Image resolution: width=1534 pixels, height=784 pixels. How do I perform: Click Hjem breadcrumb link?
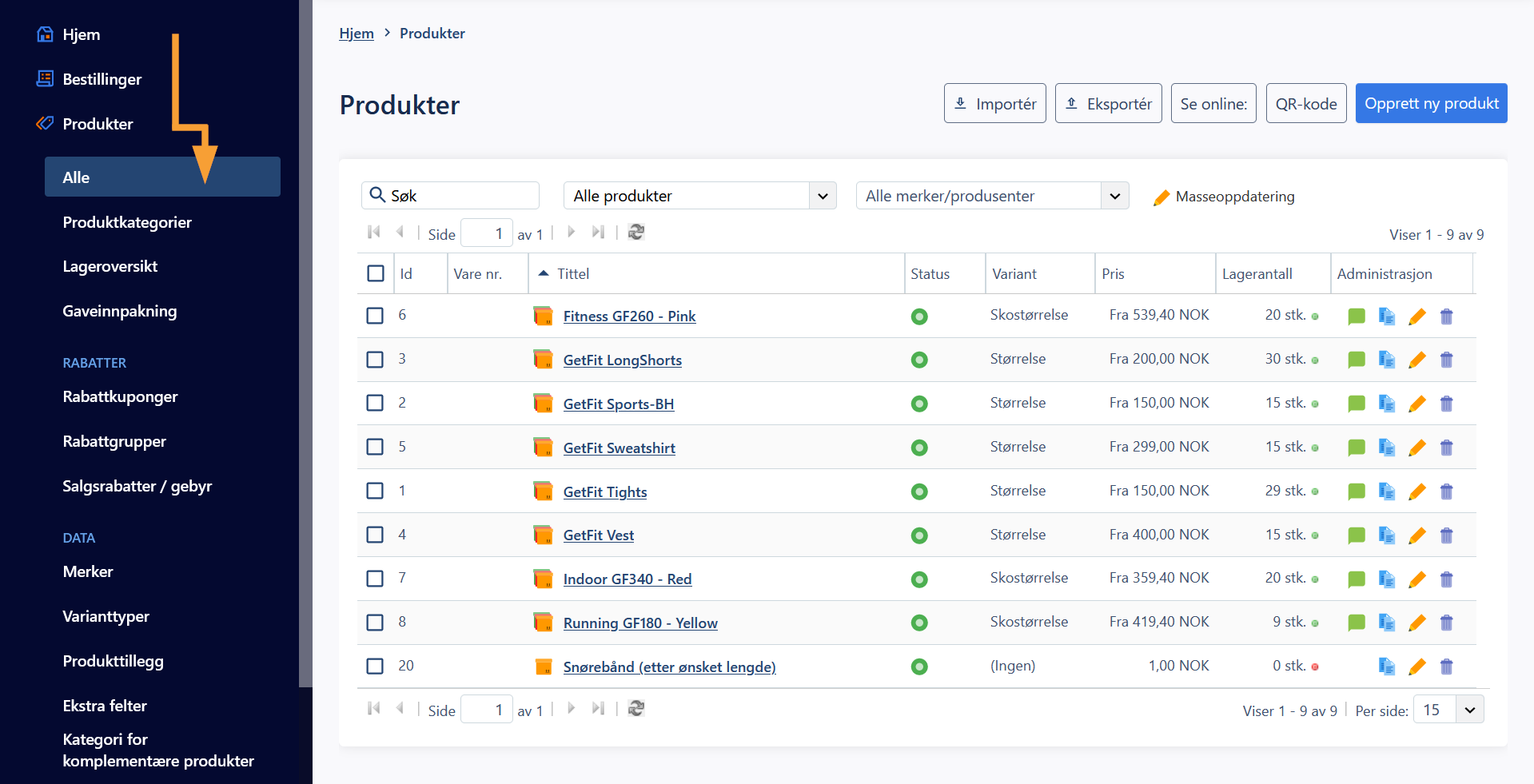(357, 33)
